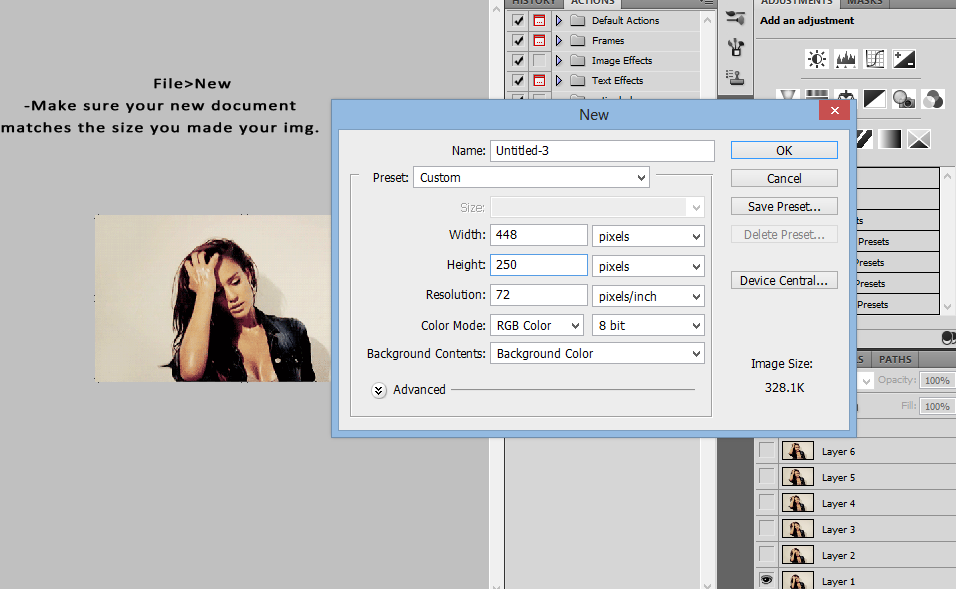Add a Brightness/Contrast adjustment
This screenshot has width=956, height=589.
(817, 59)
